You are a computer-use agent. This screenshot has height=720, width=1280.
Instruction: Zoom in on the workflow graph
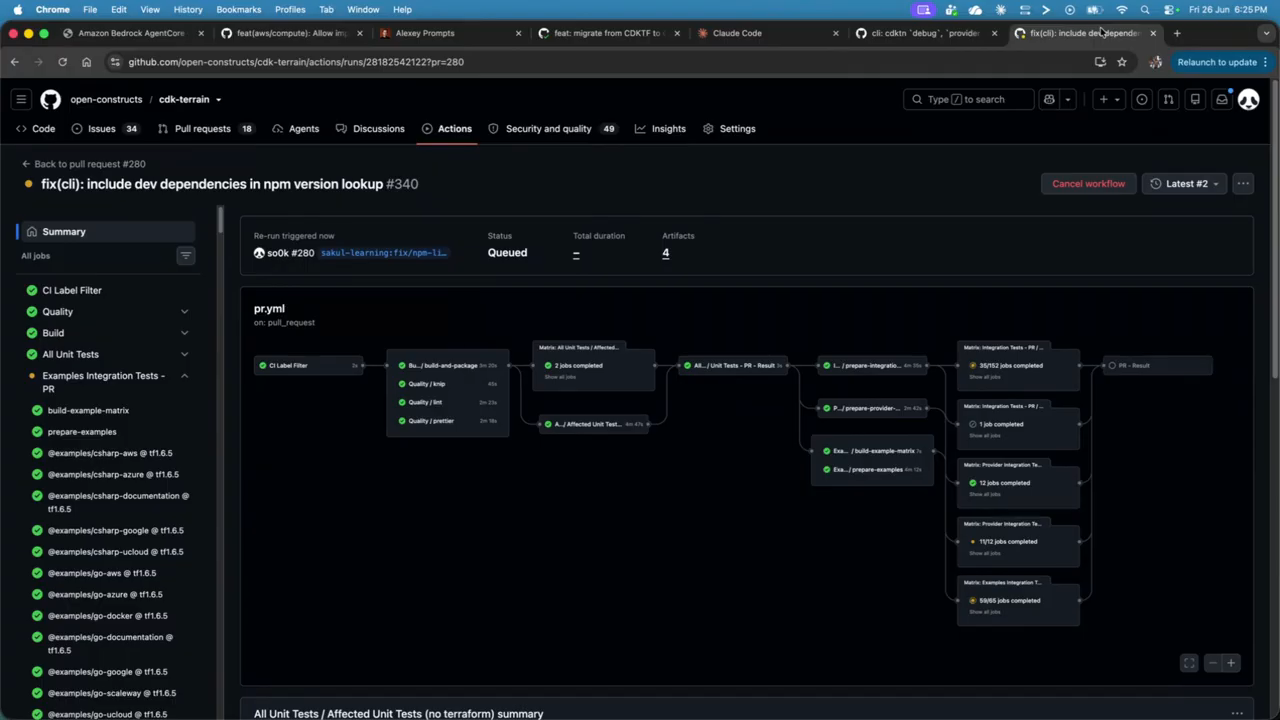(x=1231, y=663)
